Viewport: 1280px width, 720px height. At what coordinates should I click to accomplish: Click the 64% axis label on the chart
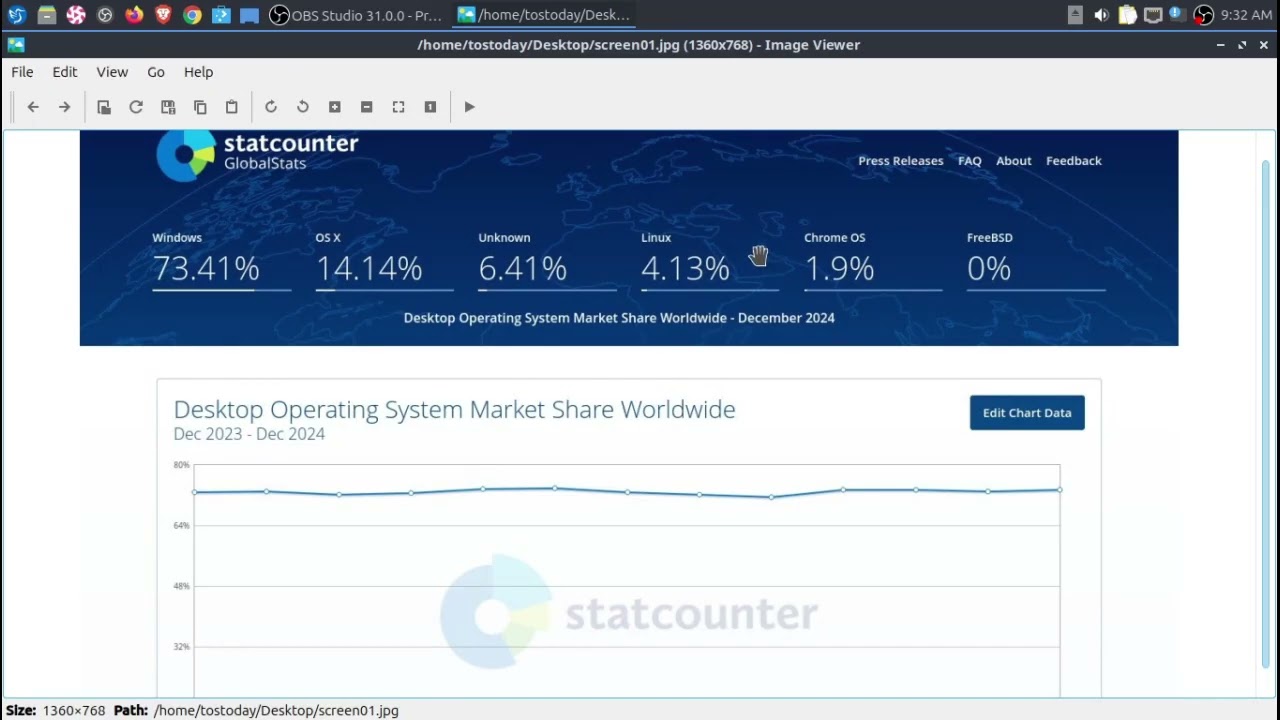coord(181,525)
